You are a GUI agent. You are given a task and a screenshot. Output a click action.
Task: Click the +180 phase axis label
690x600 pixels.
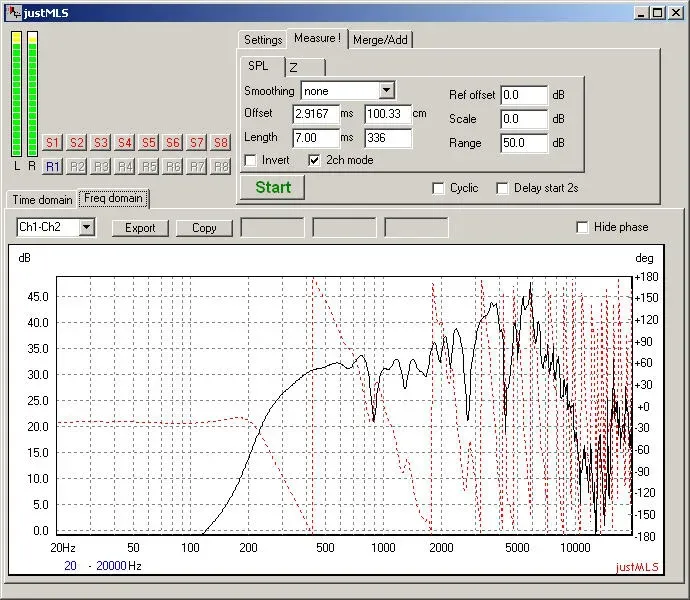646,277
